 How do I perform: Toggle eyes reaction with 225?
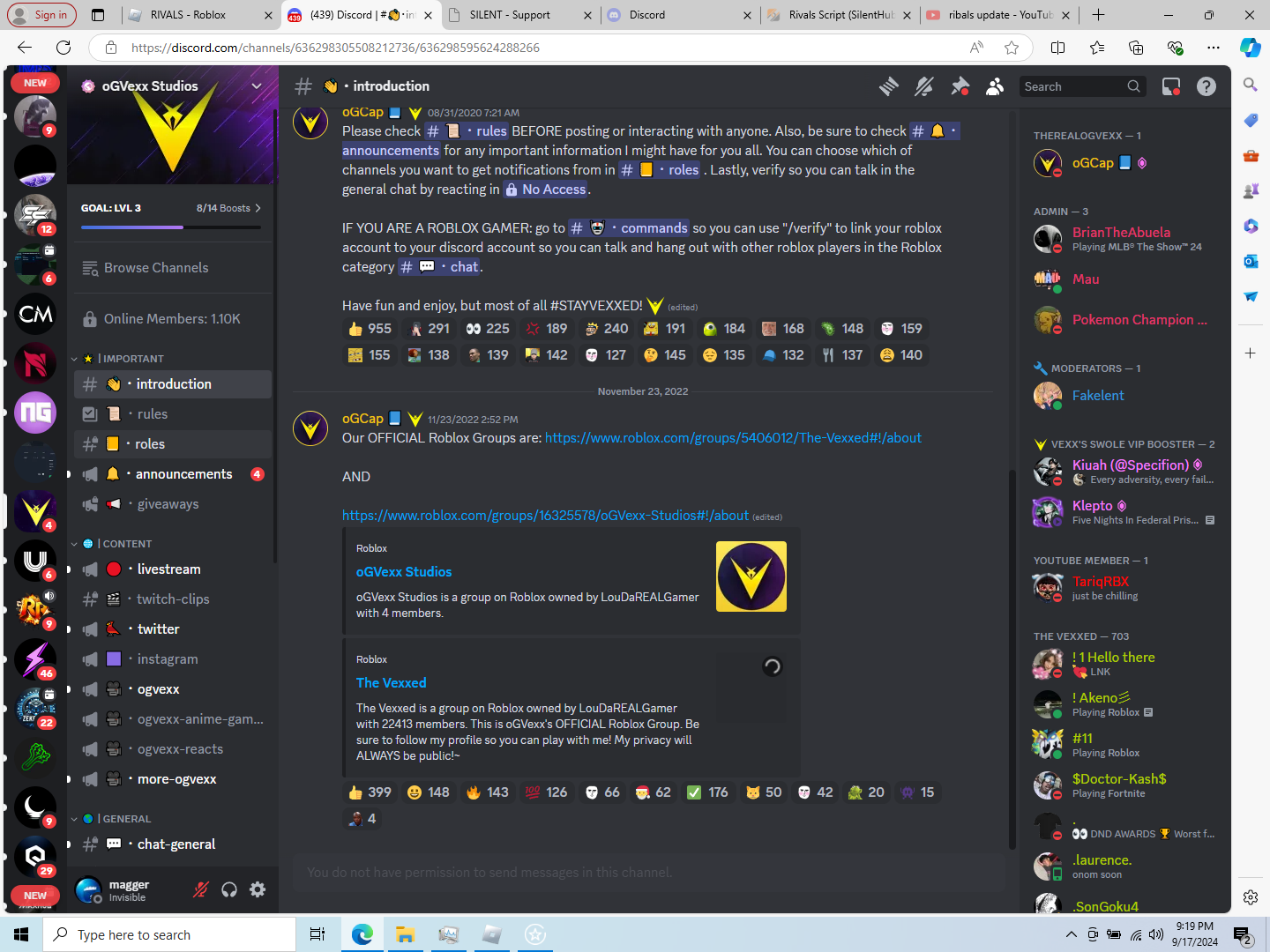[488, 329]
